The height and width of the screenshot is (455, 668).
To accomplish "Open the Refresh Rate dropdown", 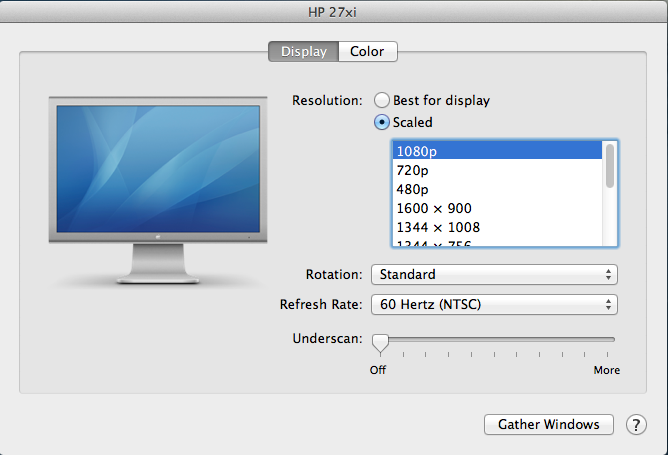I will (x=494, y=304).
